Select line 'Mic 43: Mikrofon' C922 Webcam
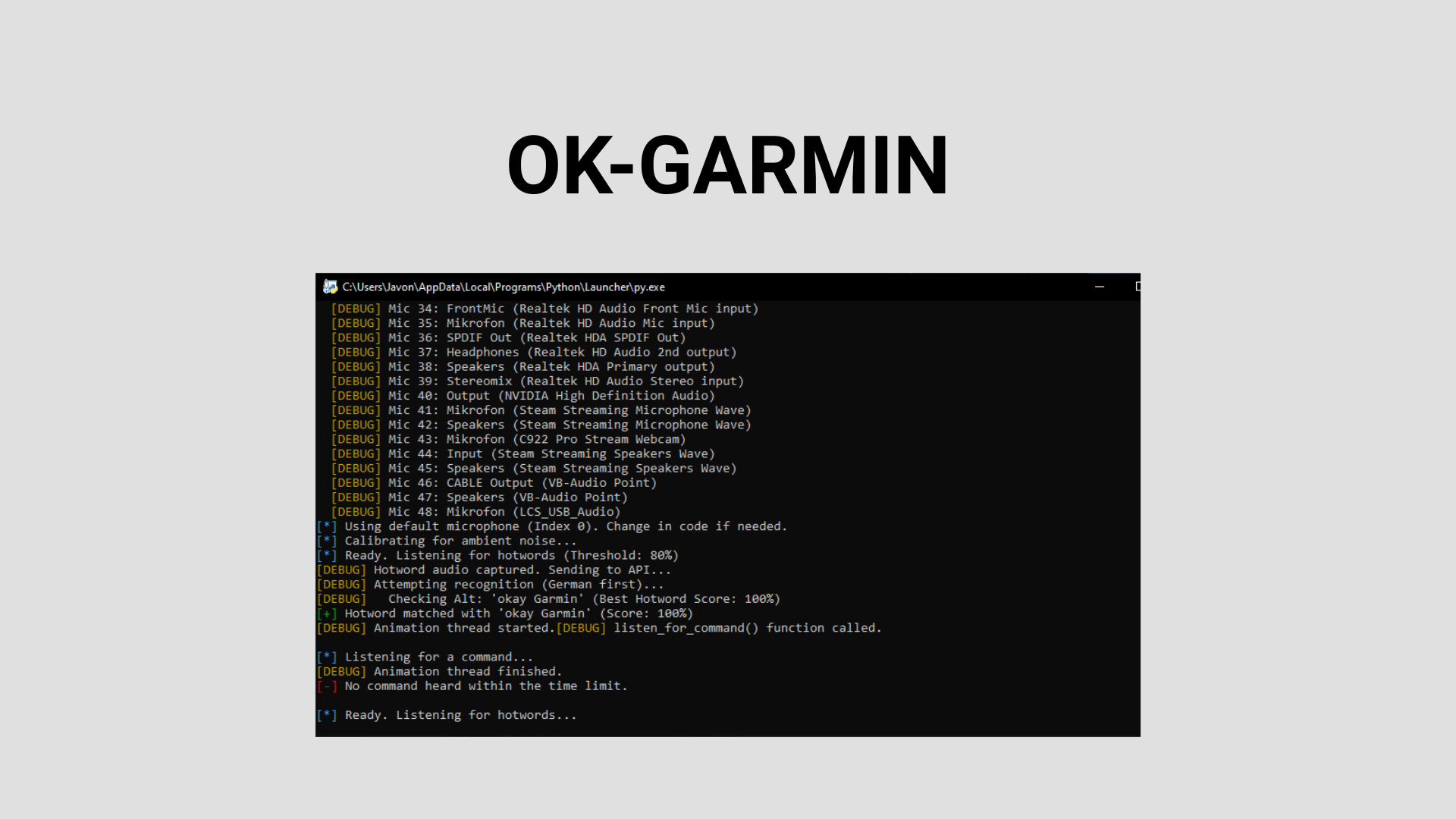 [508, 439]
